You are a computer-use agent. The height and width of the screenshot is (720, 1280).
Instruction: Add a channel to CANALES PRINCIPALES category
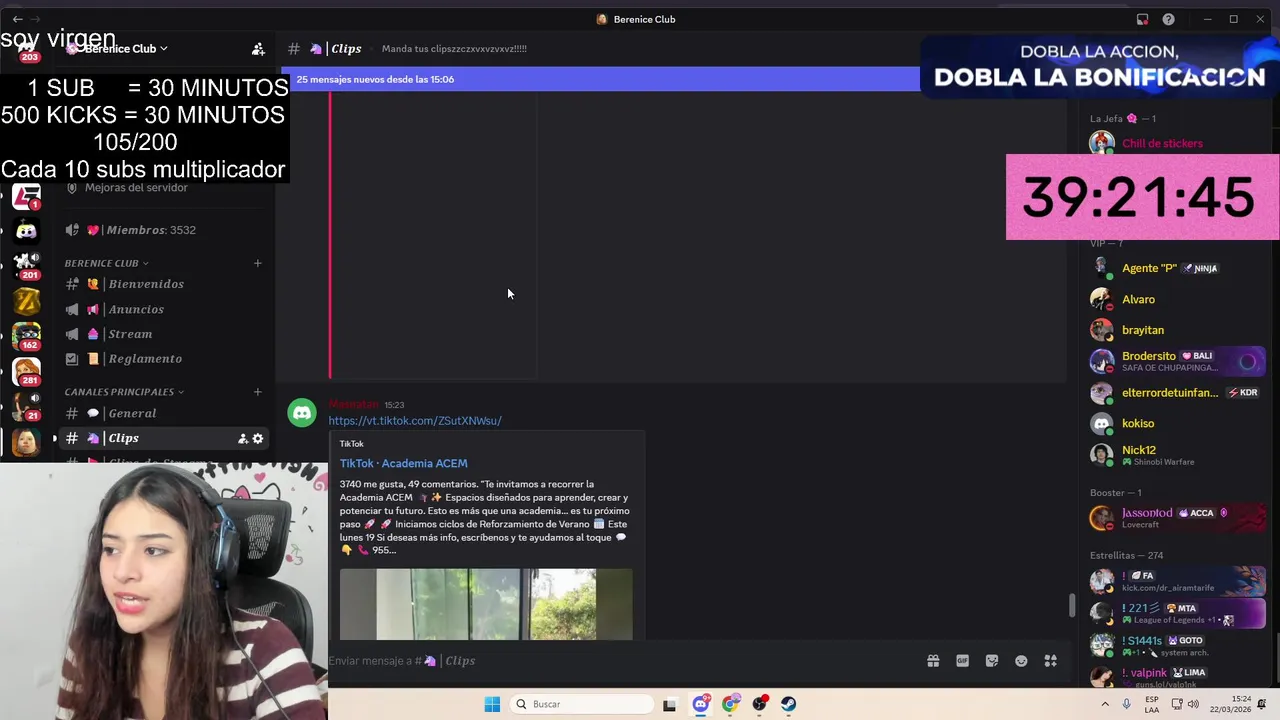coord(257,392)
